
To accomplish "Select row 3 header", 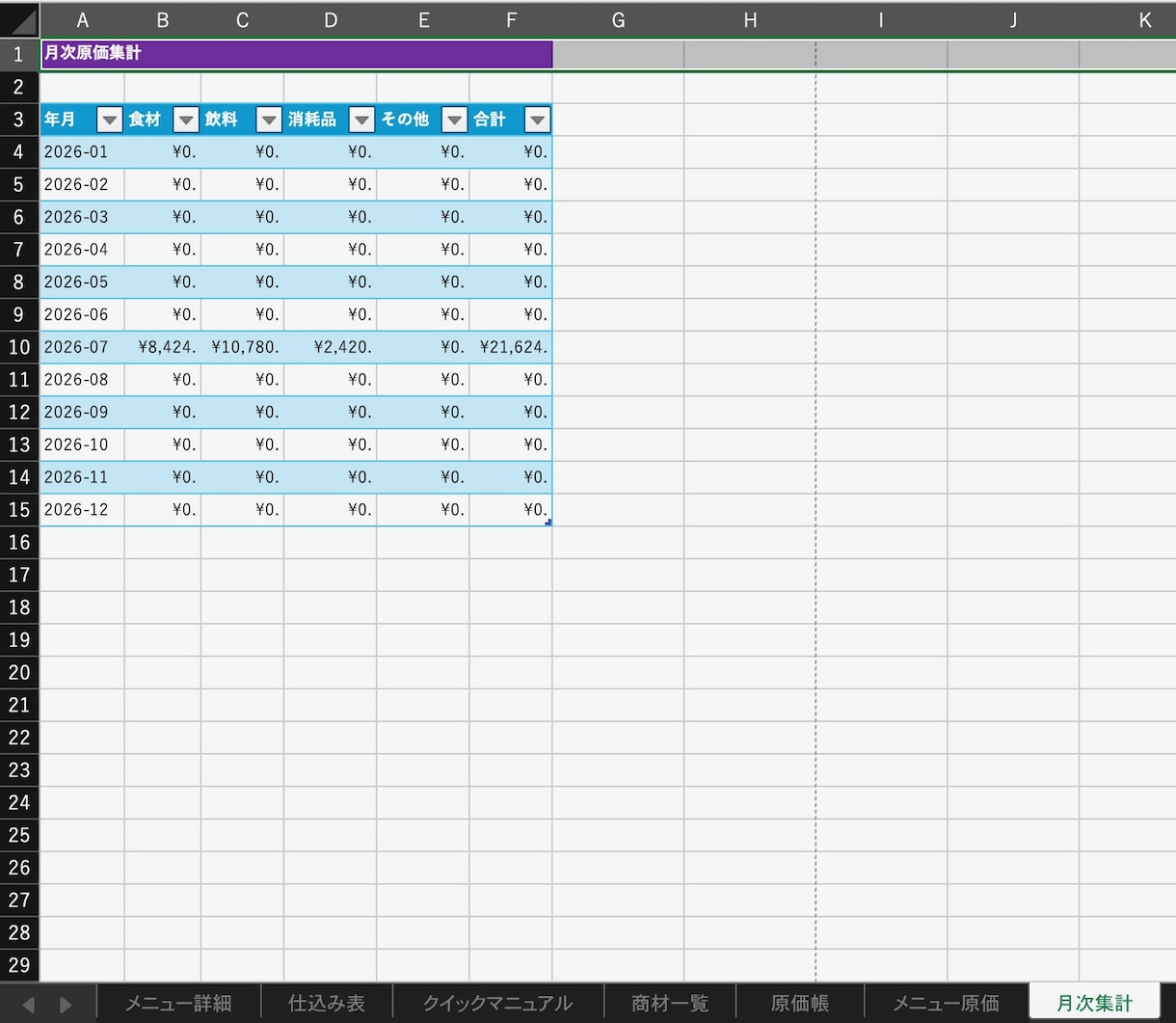I will tap(19, 120).
